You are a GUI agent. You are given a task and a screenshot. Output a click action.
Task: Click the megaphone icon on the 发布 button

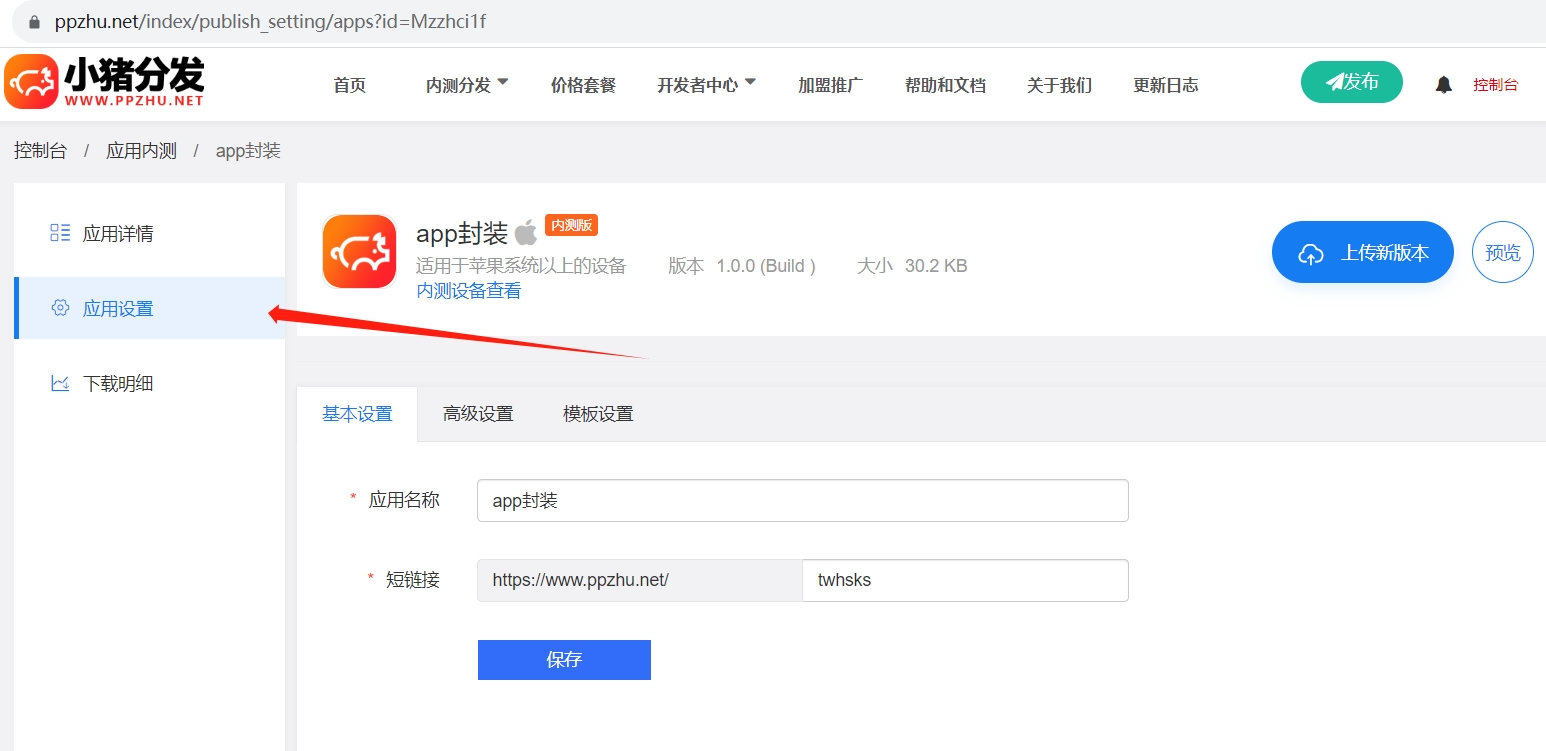1336,82
